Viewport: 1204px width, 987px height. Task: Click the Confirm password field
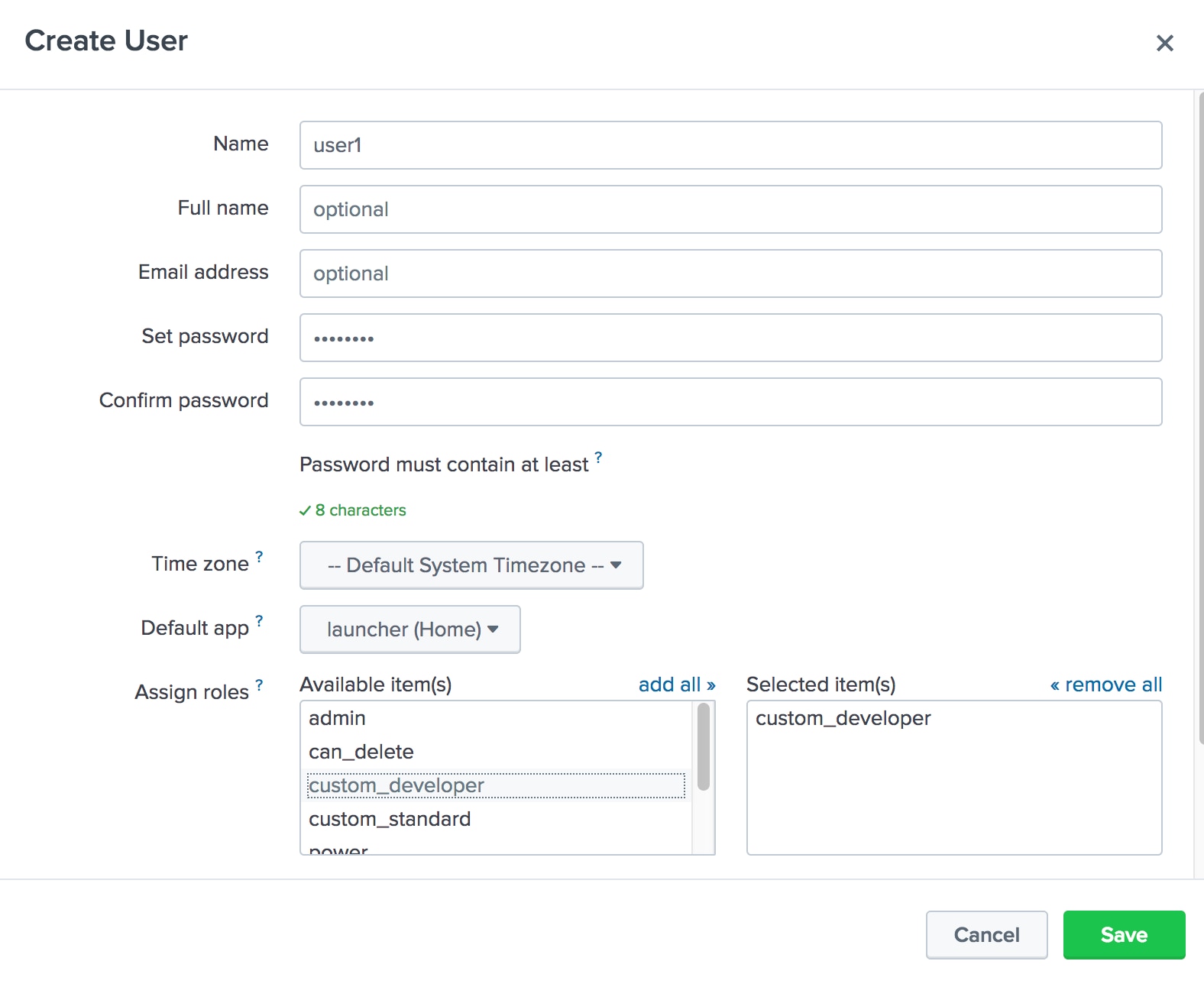click(731, 402)
